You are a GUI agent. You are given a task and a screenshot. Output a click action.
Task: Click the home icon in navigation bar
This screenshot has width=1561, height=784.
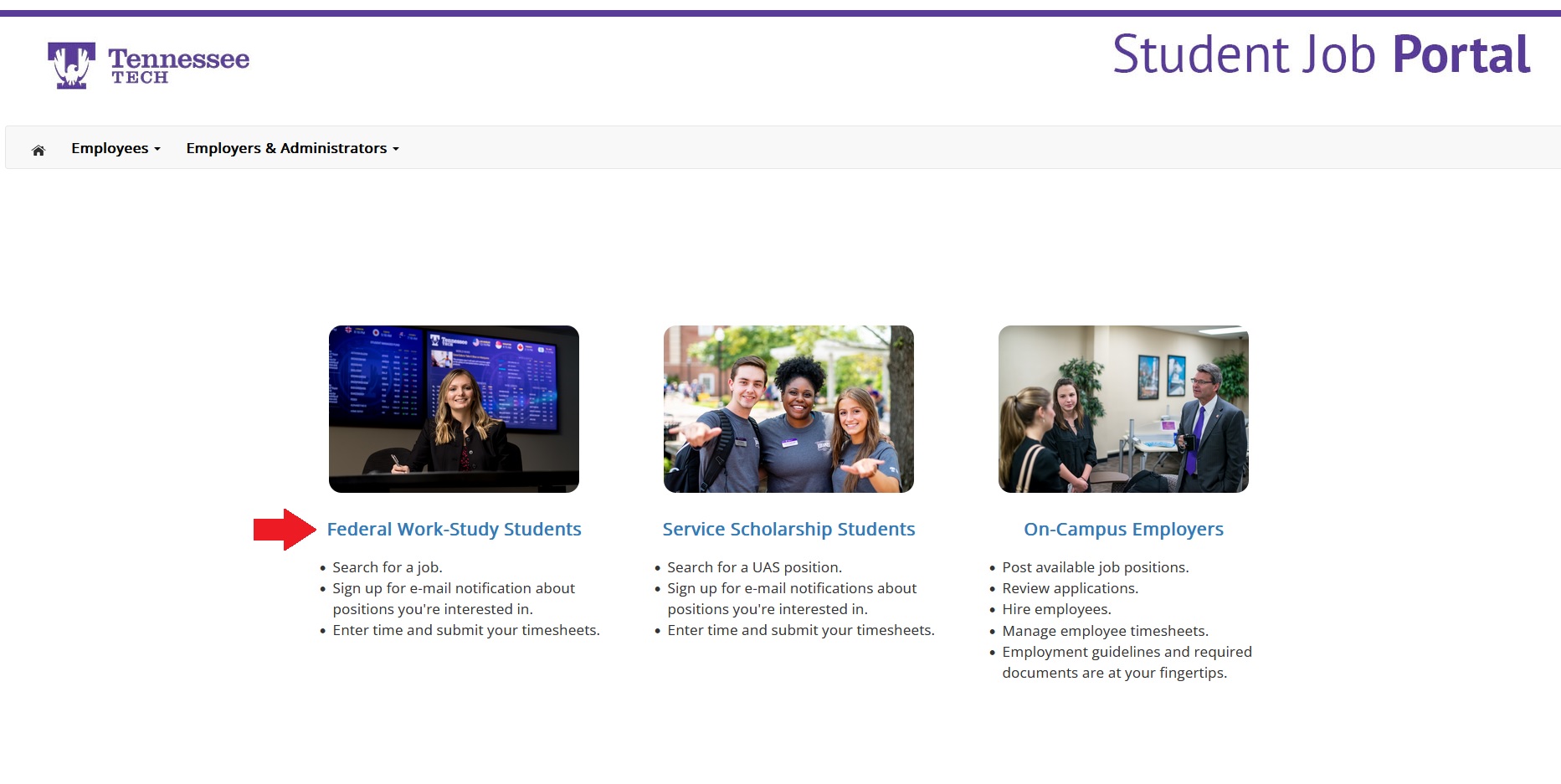tap(39, 150)
